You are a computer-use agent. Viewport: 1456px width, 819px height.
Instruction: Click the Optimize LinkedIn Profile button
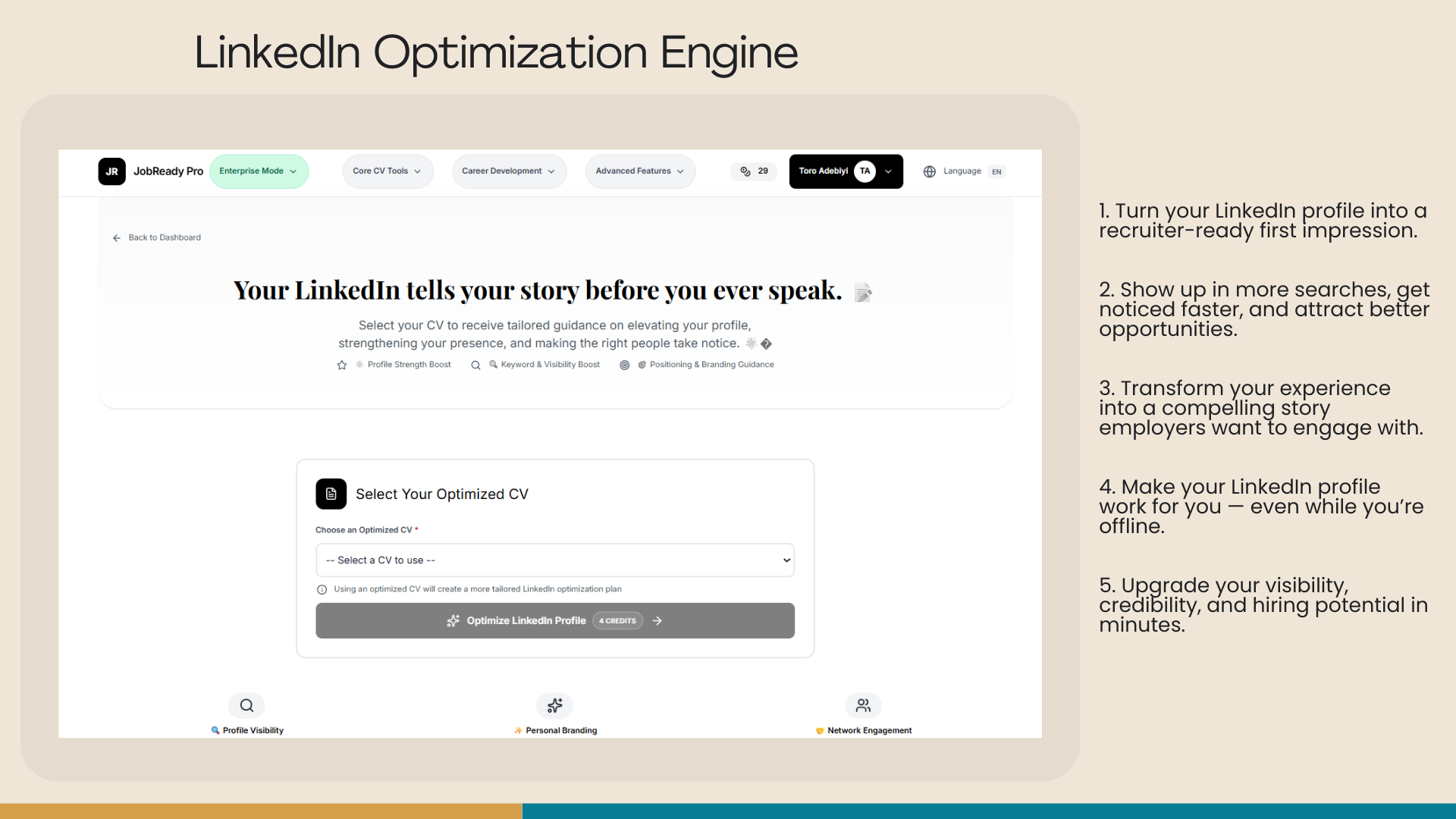point(554,620)
